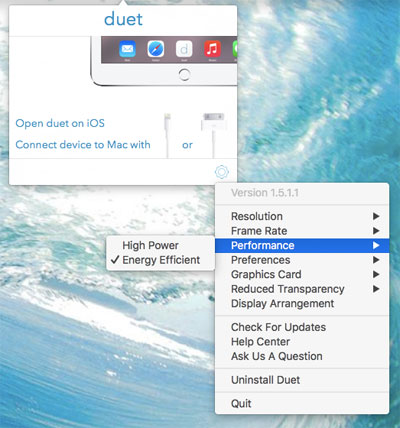Expand the Resolution submenu arrow

pyautogui.click(x=376, y=216)
